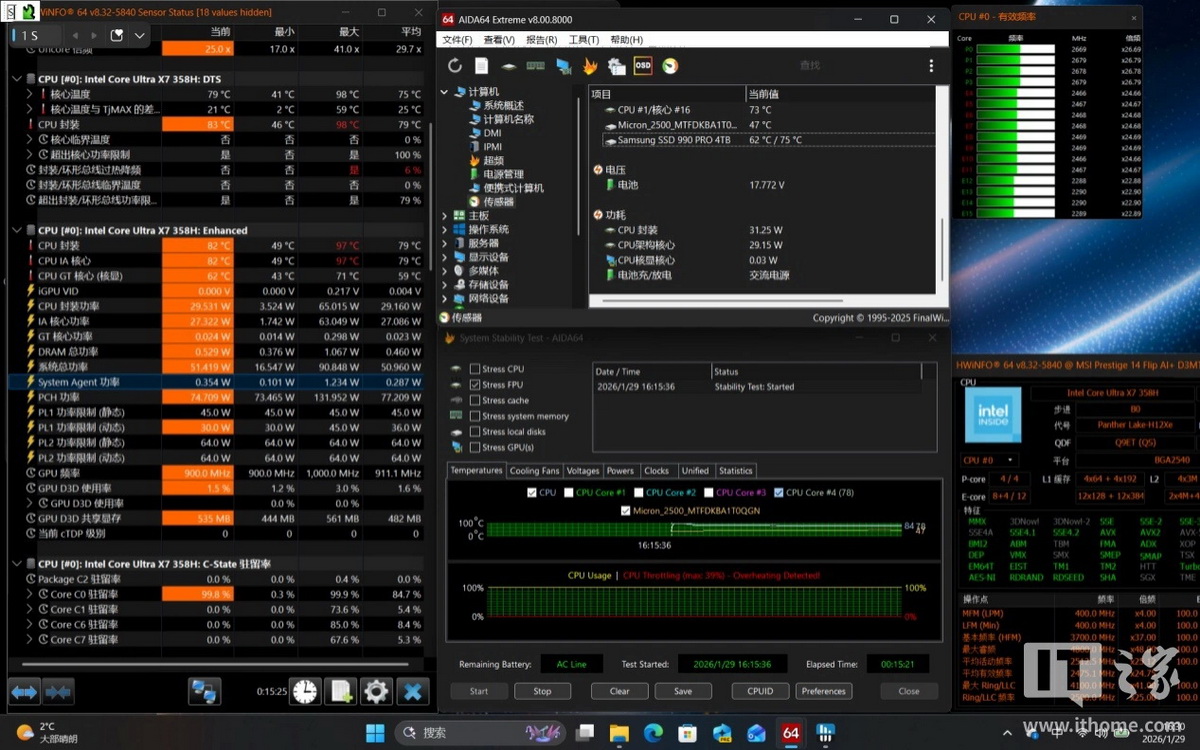Open Microsoft Edge from the taskbar

pos(653,733)
